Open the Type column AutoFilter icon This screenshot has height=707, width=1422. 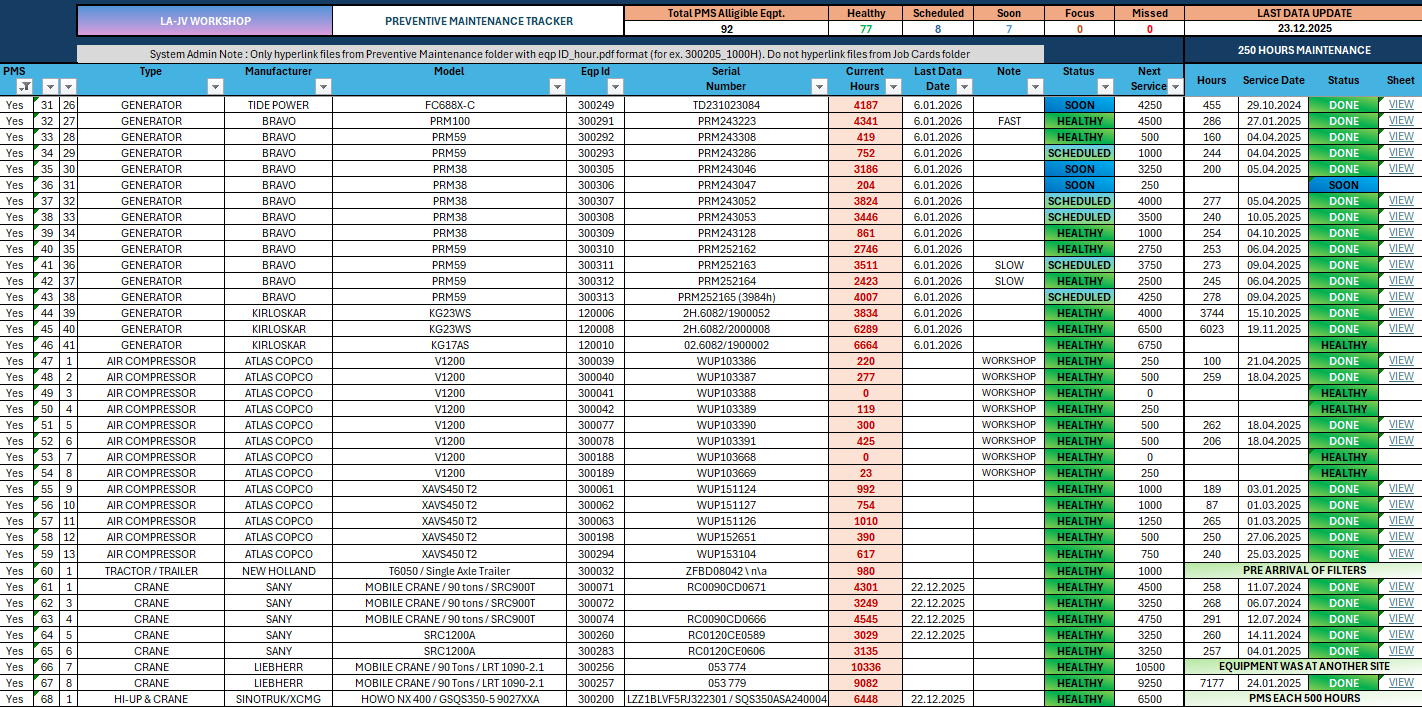(x=213, y=87)
